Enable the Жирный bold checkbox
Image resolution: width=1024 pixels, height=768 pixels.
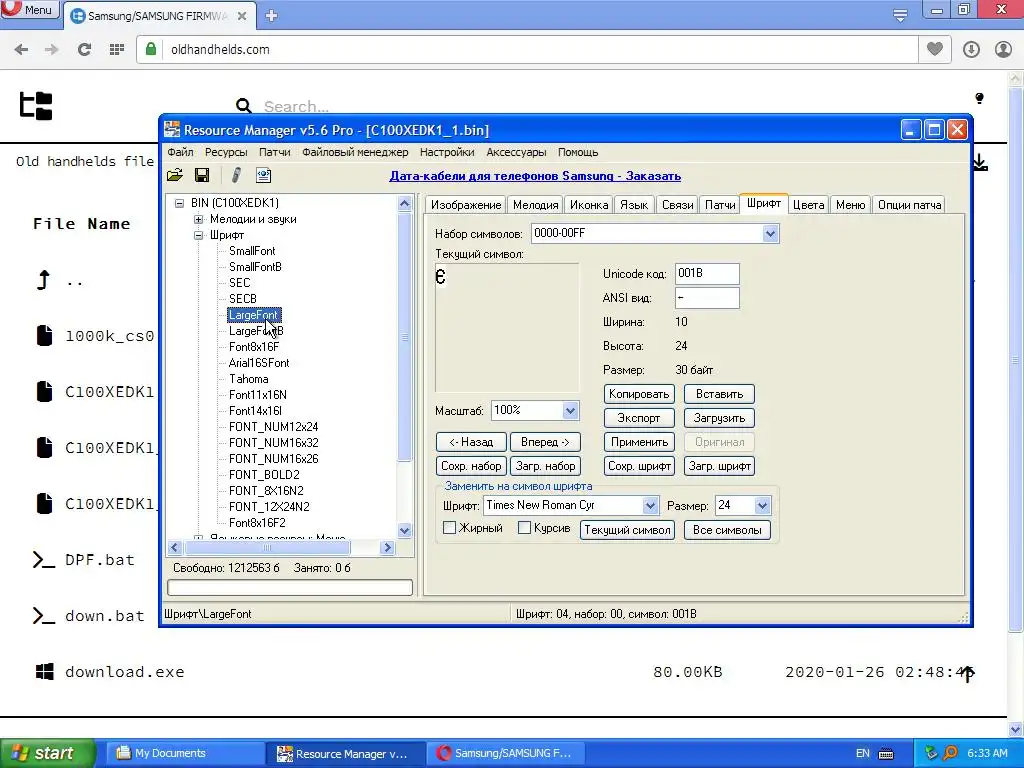tap(449, 528)
